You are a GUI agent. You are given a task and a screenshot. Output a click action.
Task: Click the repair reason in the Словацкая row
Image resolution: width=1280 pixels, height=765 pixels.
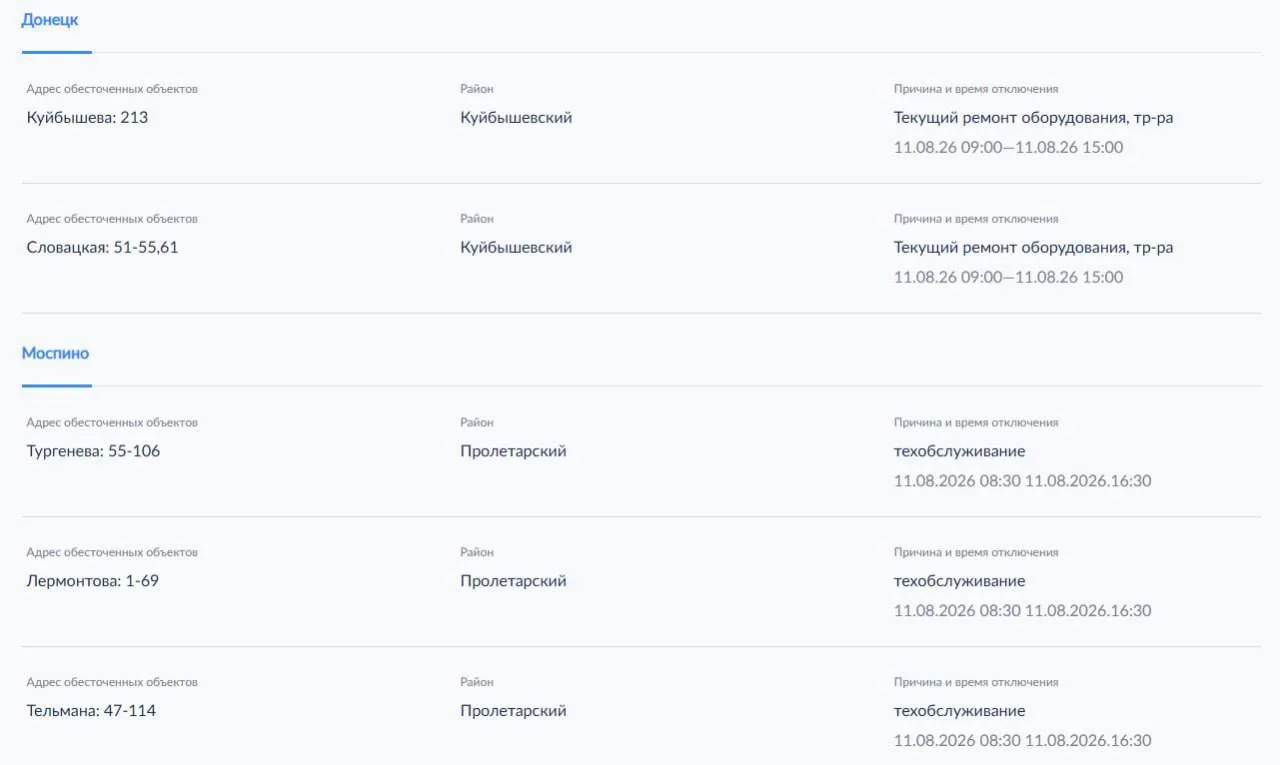pos(1033,248)
